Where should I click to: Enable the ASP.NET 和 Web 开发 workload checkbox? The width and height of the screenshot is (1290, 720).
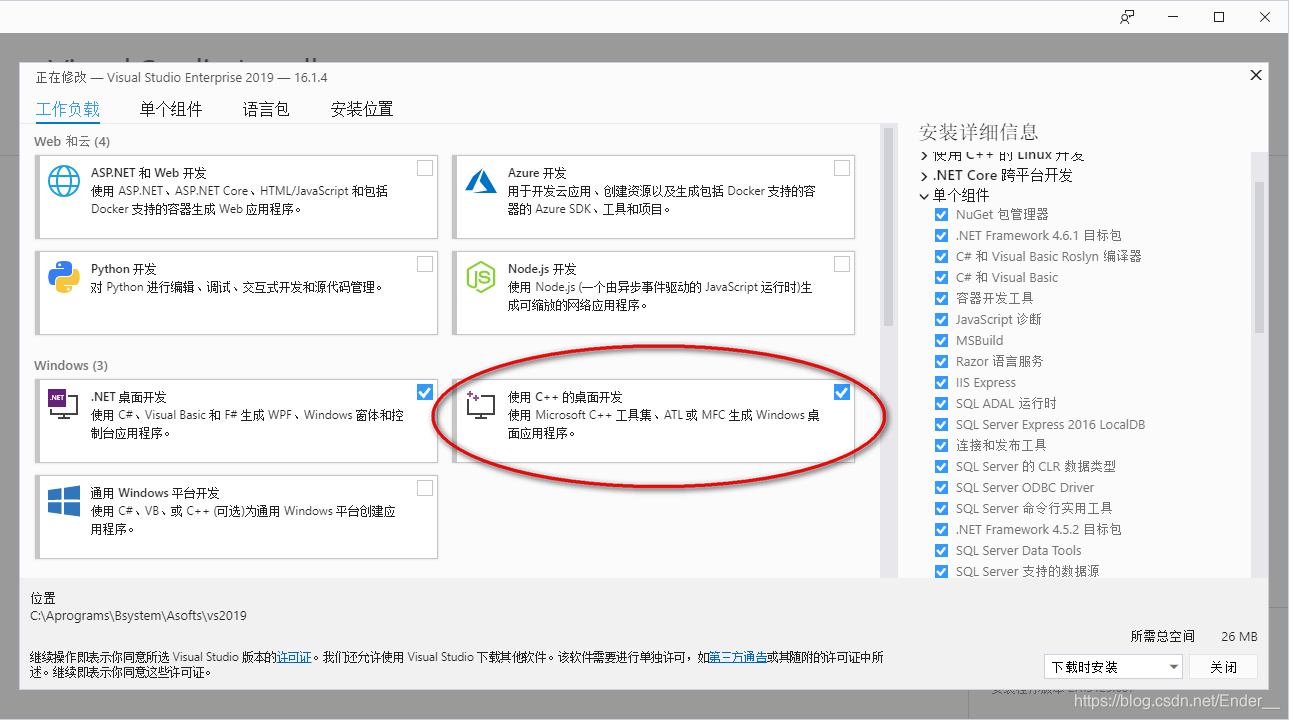coord(424,167)
